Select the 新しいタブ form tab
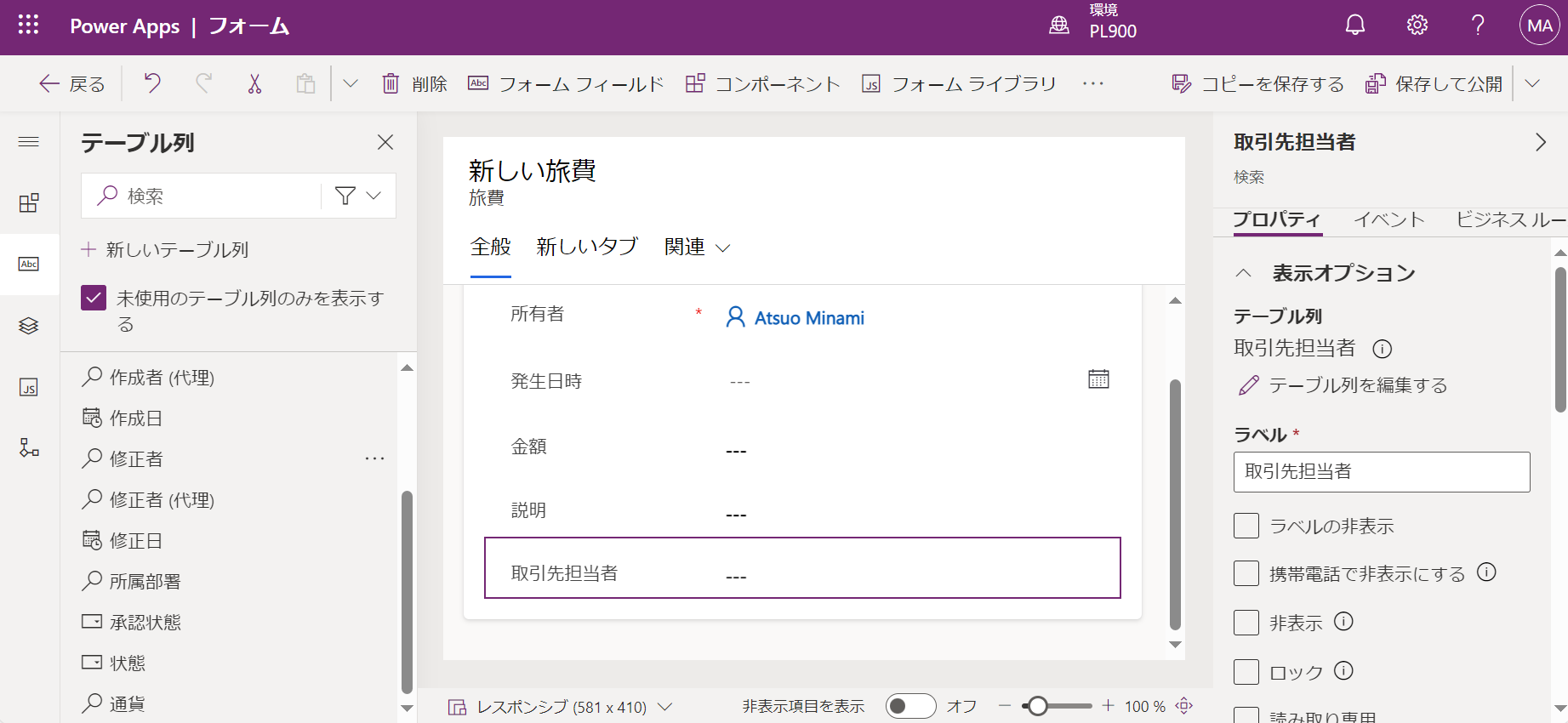Image resolution: width=1568 pixels, height=723 pixels. coord(588,248)
